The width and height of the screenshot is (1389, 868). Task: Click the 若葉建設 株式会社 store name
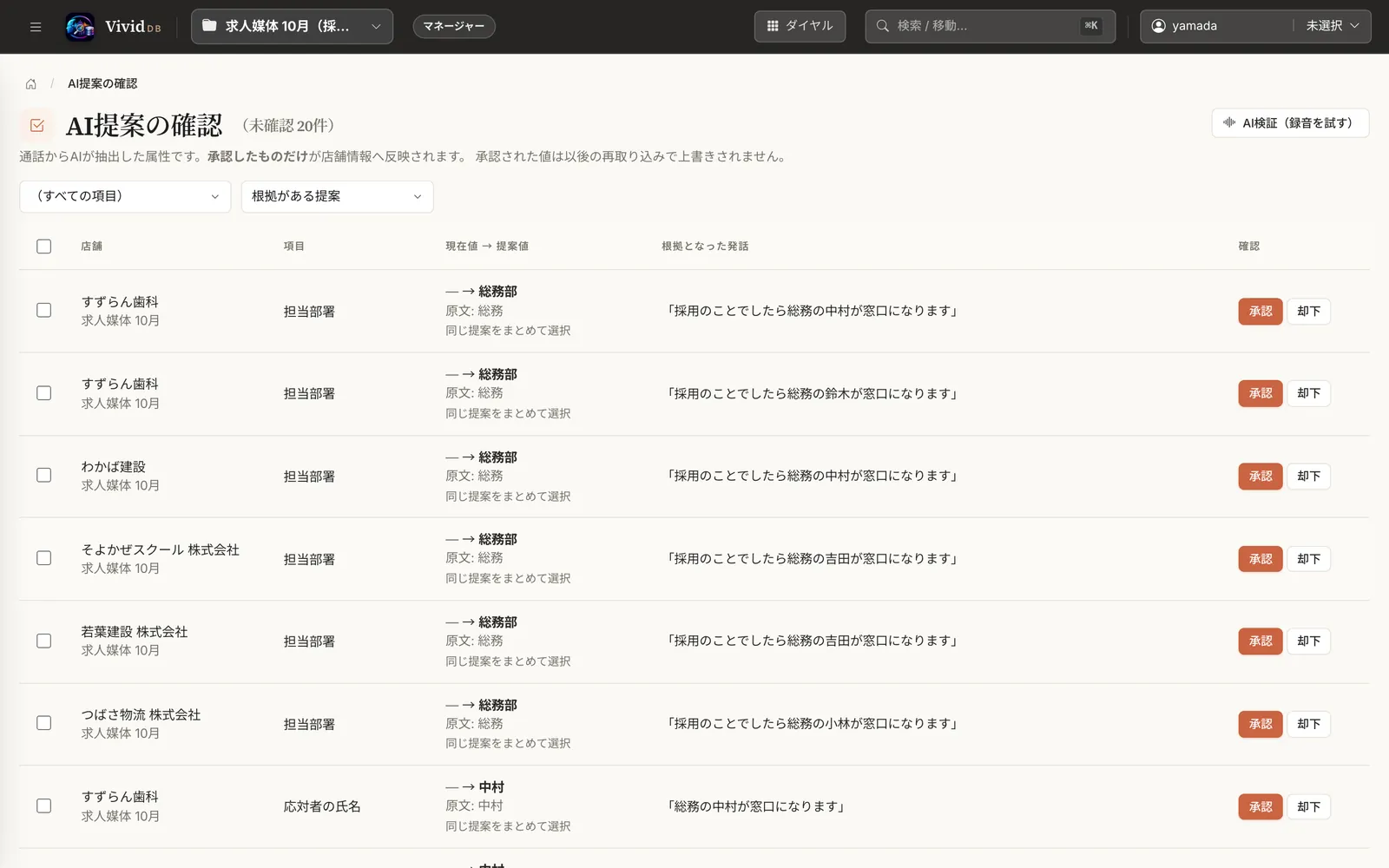point(135,632)
